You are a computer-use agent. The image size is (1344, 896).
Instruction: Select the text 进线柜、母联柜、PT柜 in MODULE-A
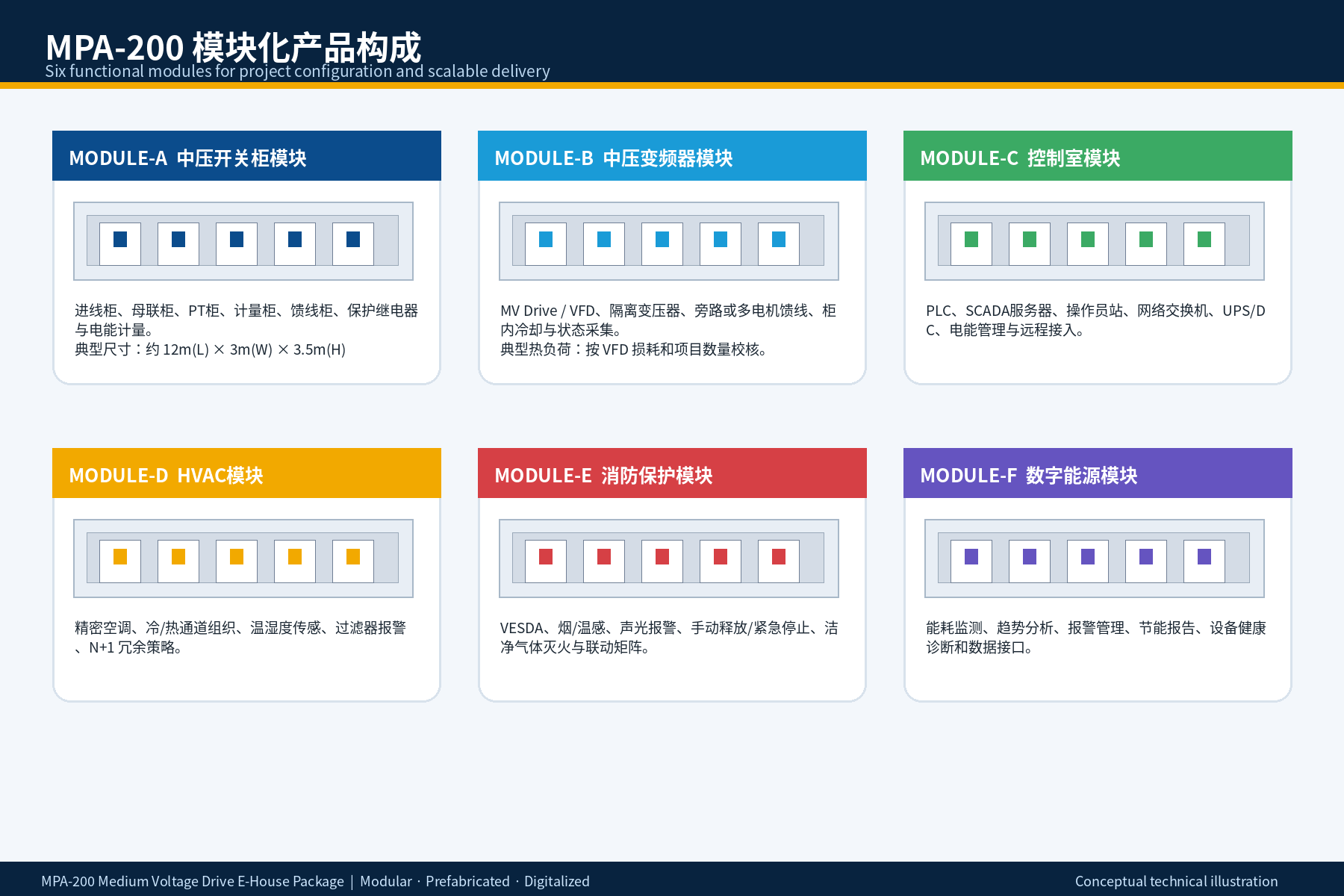tap(146, 311)
